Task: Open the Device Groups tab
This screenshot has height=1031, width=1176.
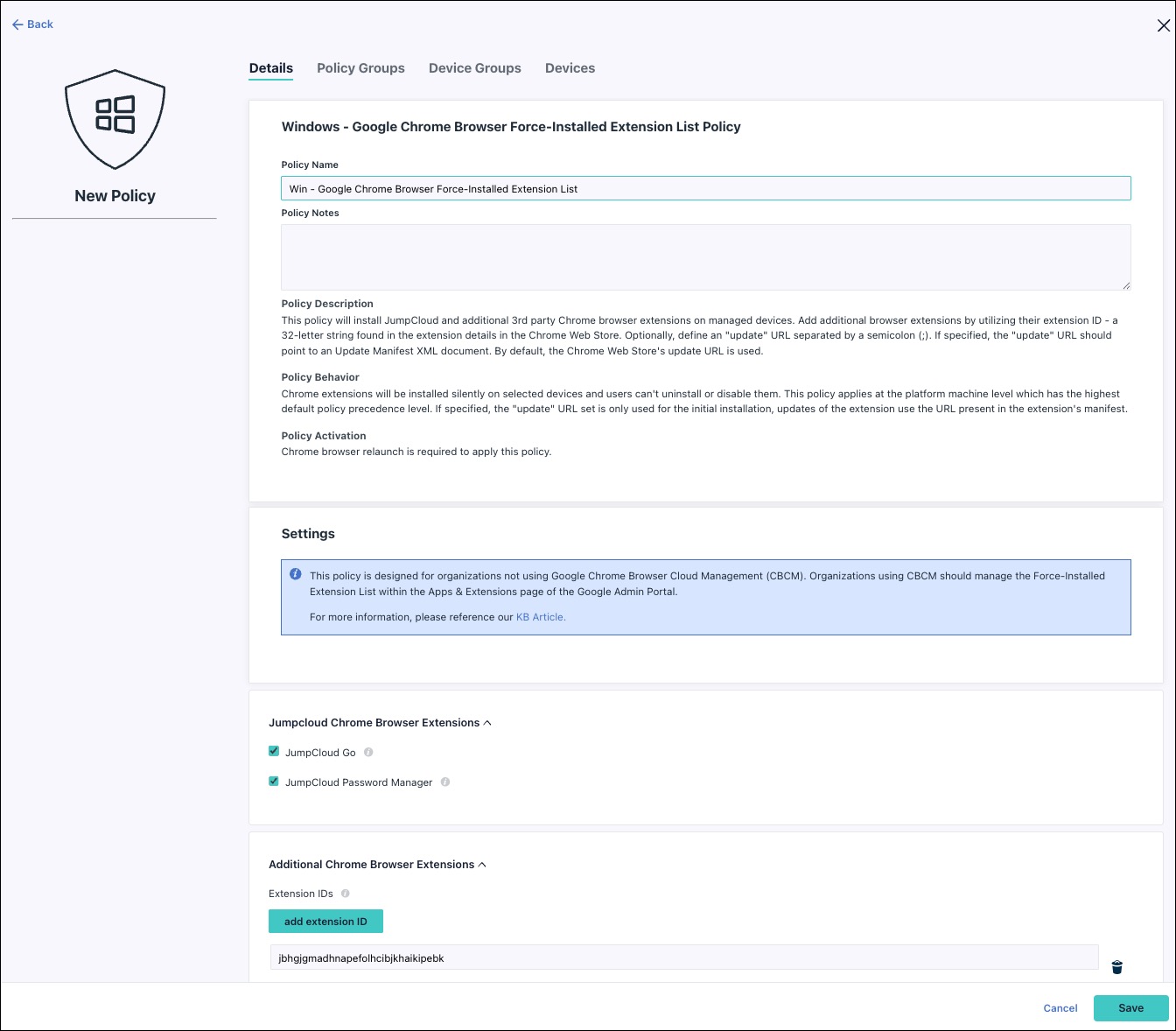Action: (474, 68)
